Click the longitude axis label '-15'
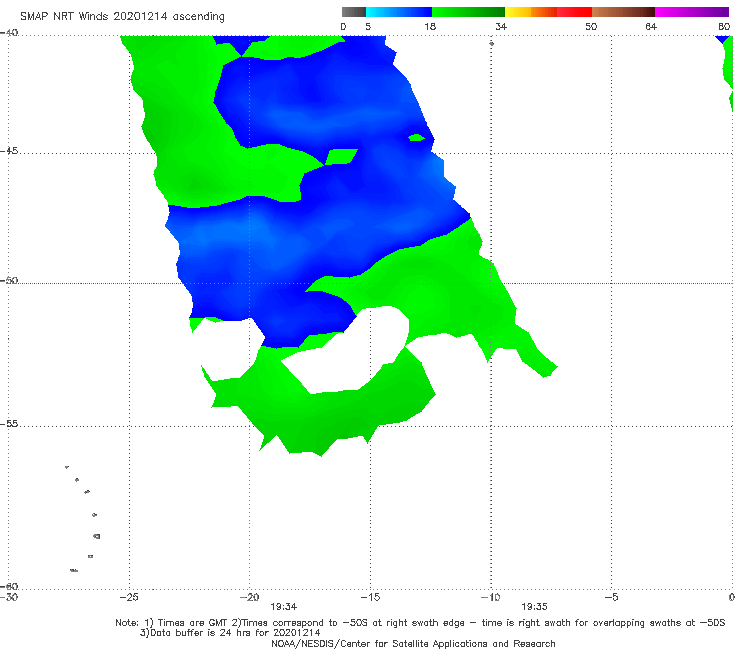Screen dimensions: 740x650 [370, 597]
